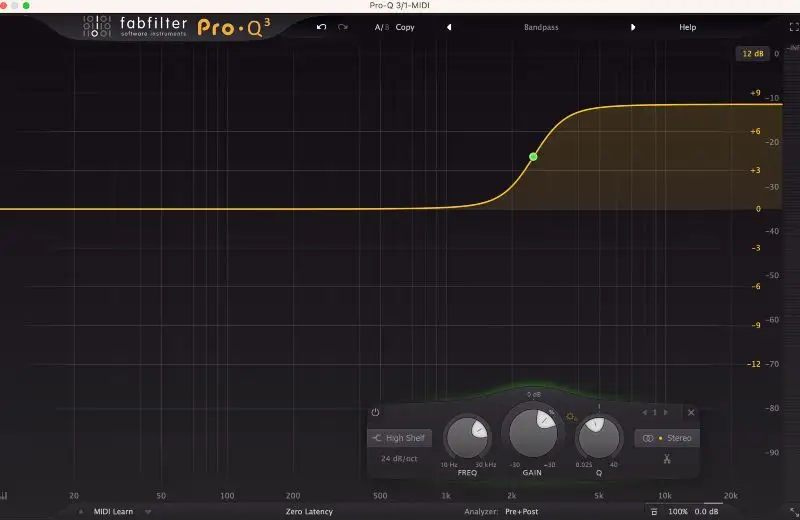
Task: Close the band controls panel
Action: pos(691,412)
